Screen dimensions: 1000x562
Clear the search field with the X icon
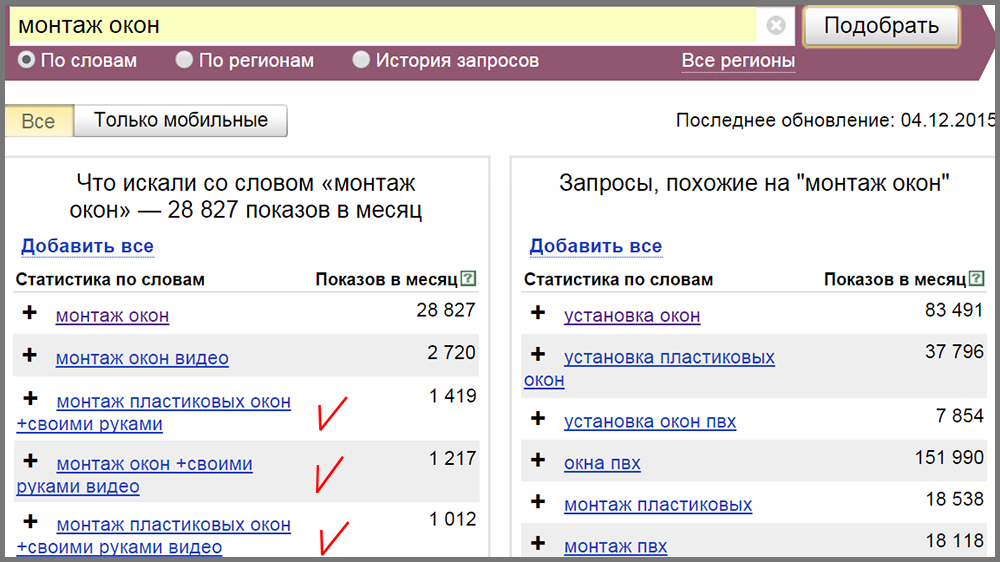click(776, 26)
